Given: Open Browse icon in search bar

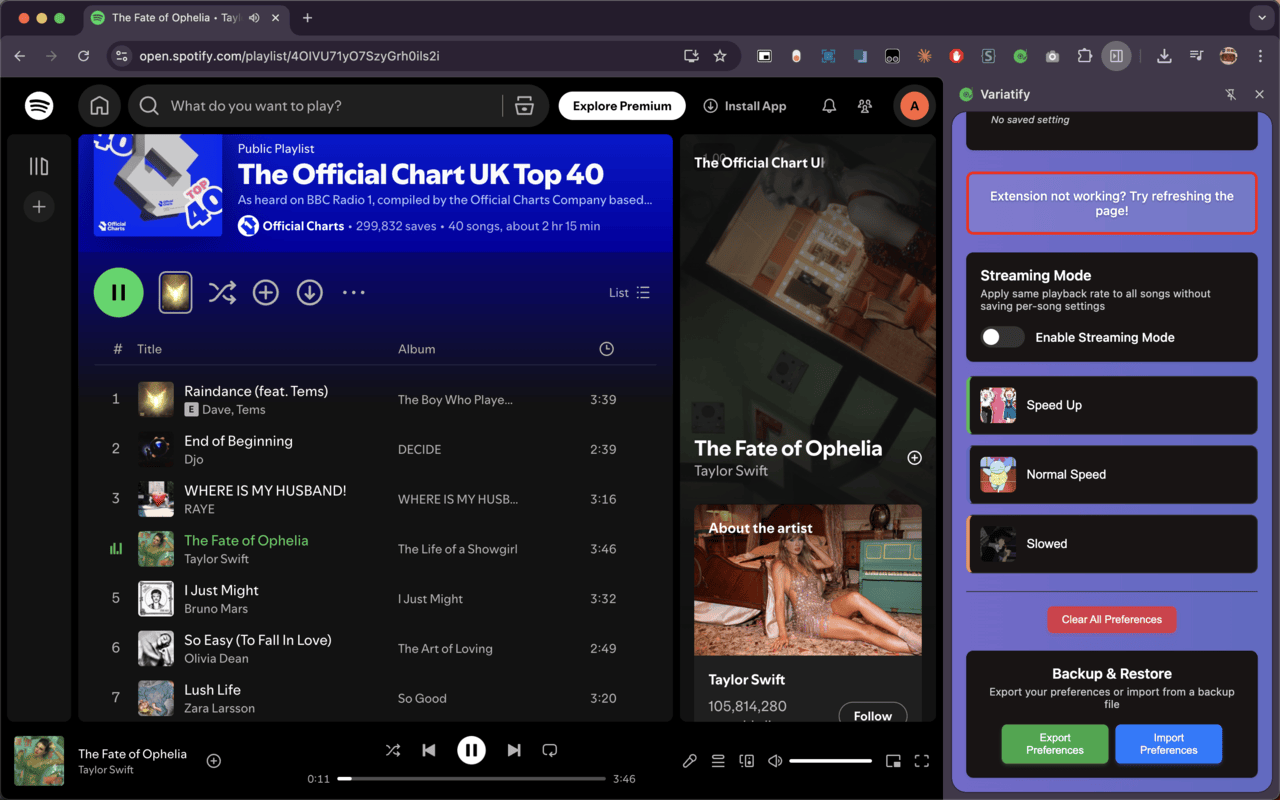Looking at the screenshot, I should click(524, 106).
